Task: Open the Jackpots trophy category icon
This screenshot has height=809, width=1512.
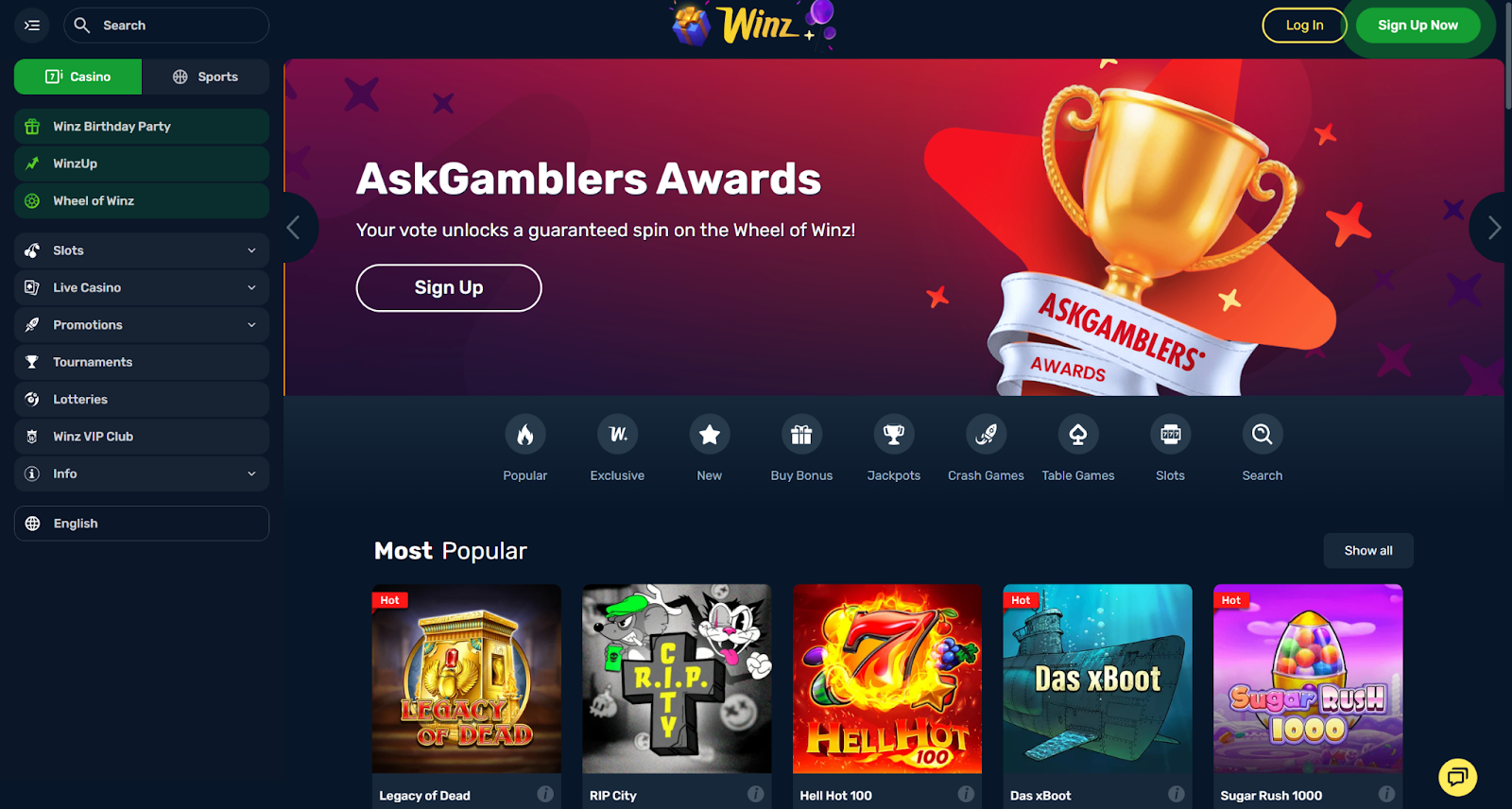Action: (893, 435)
